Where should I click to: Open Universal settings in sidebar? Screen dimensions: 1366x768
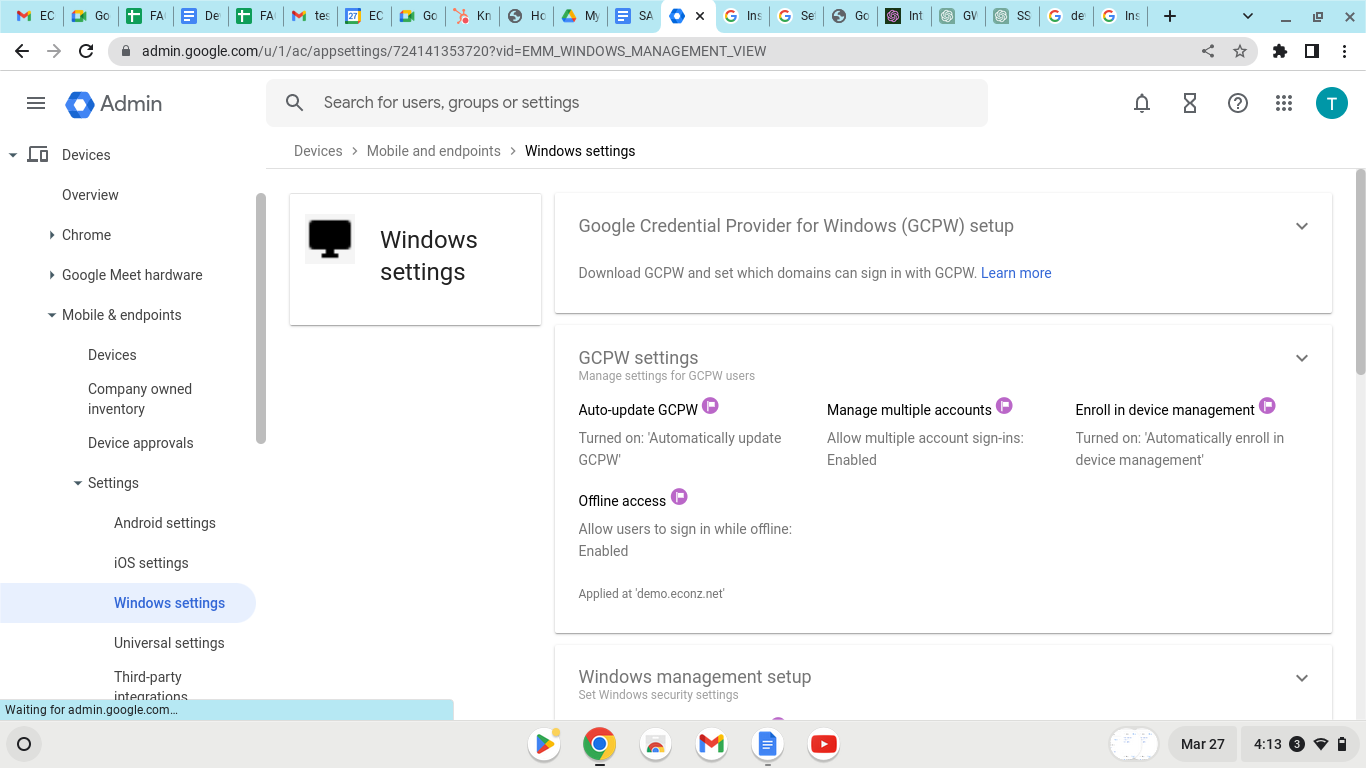click(169, 643)
